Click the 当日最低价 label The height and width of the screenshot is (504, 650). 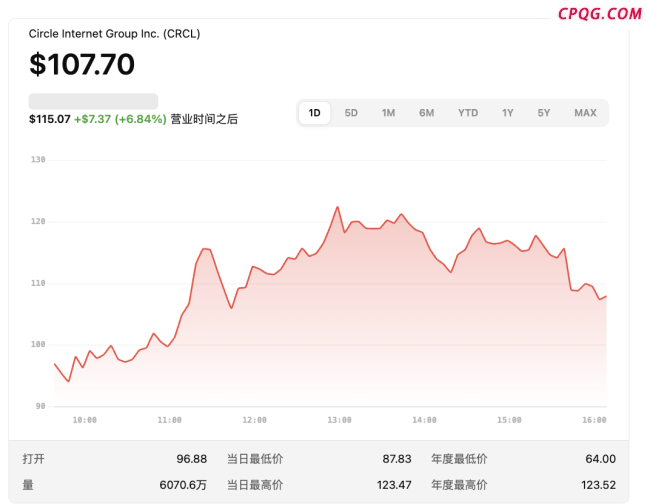point(255,459)
